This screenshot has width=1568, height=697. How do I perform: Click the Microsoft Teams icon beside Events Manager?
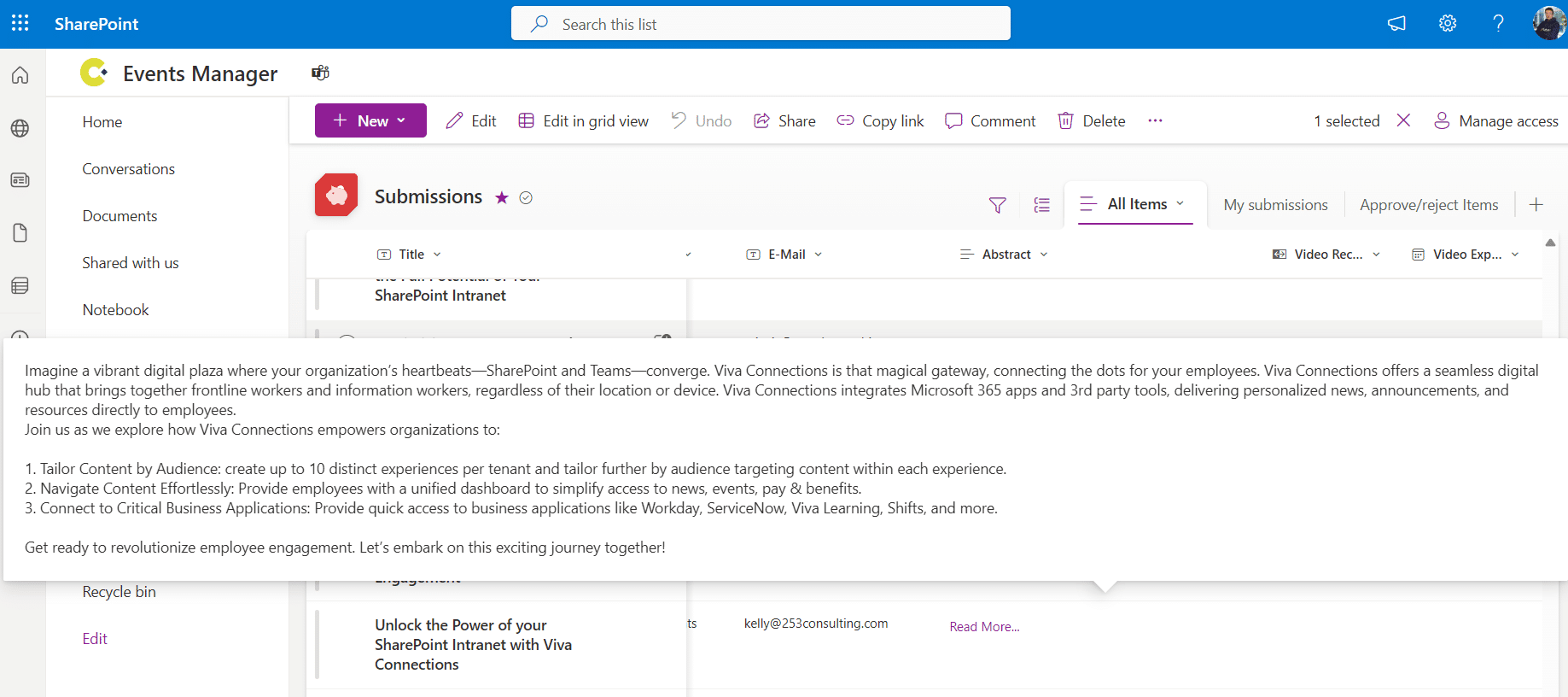click(320, 73)
